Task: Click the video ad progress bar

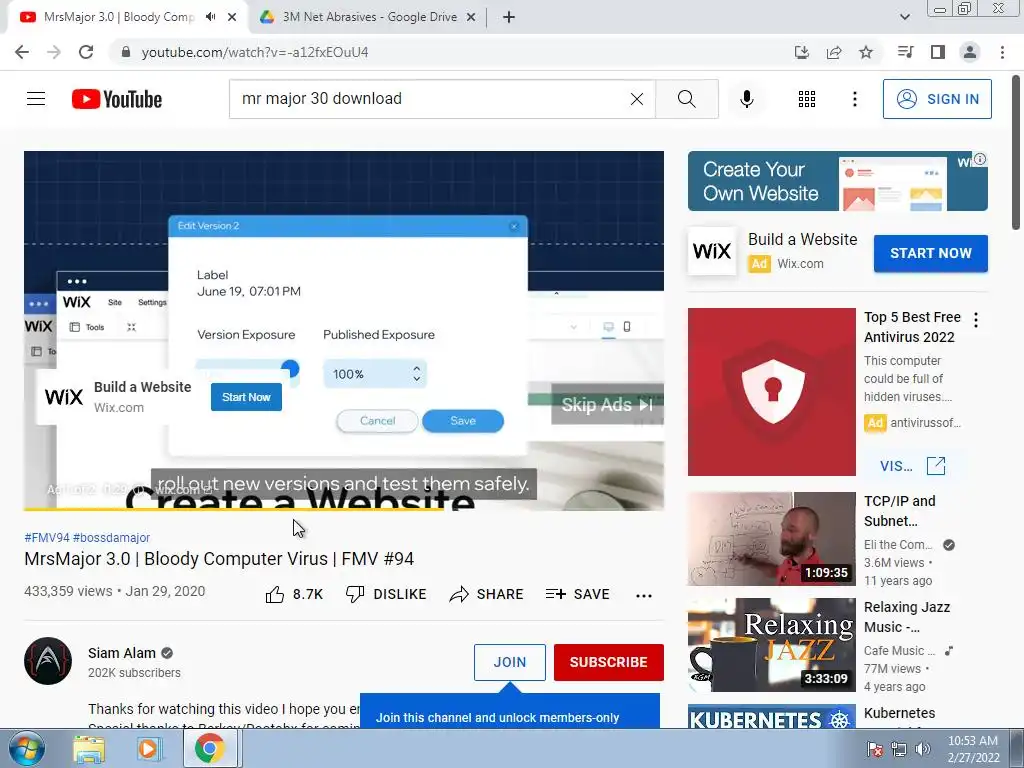Action: 344,508
